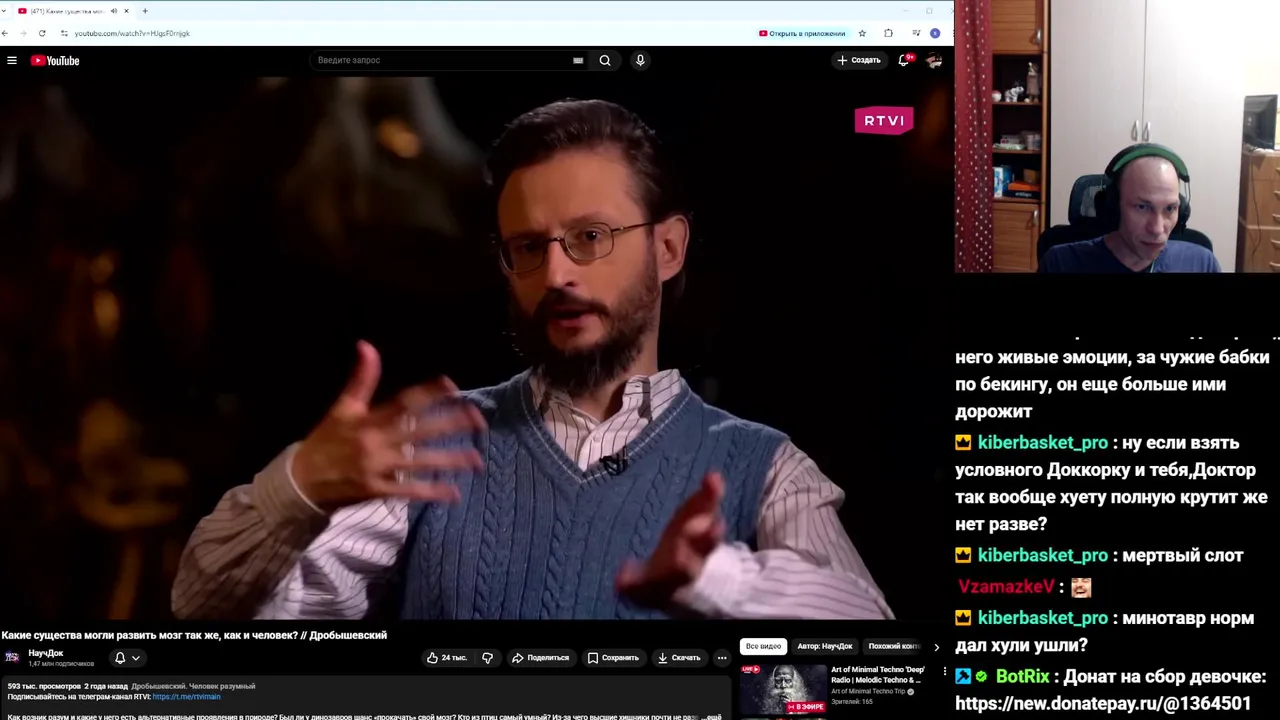
Task: Select the 'Похожий контент' chip
Action: tap(893, 646)
